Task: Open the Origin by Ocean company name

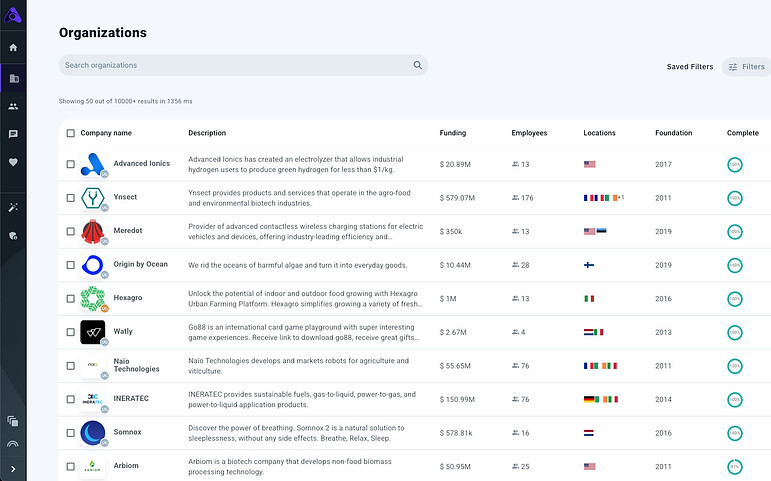Action: 141,264
